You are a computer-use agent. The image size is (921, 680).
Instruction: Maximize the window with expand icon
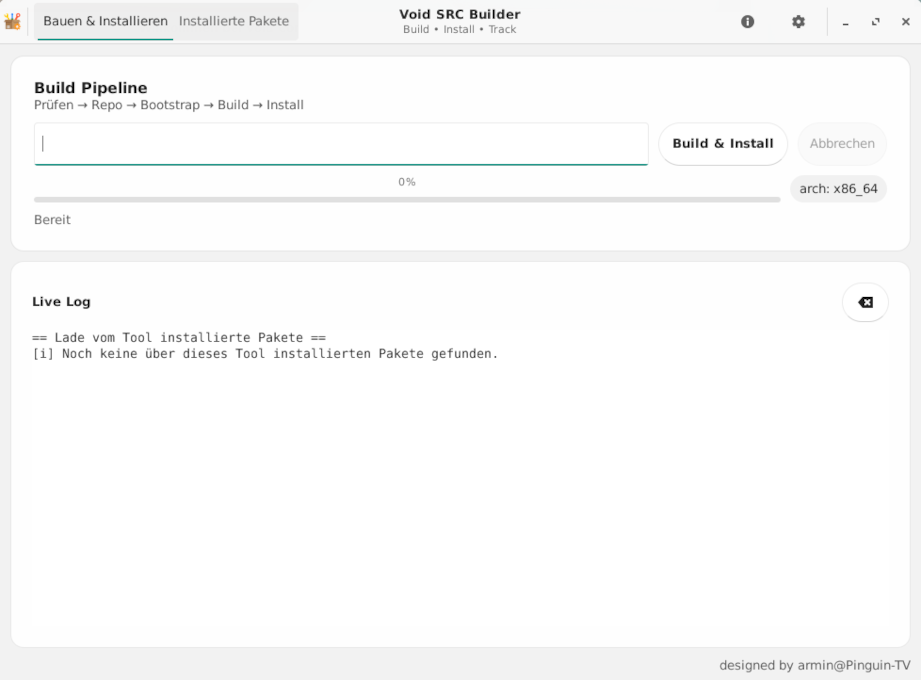tap(876, 22)
